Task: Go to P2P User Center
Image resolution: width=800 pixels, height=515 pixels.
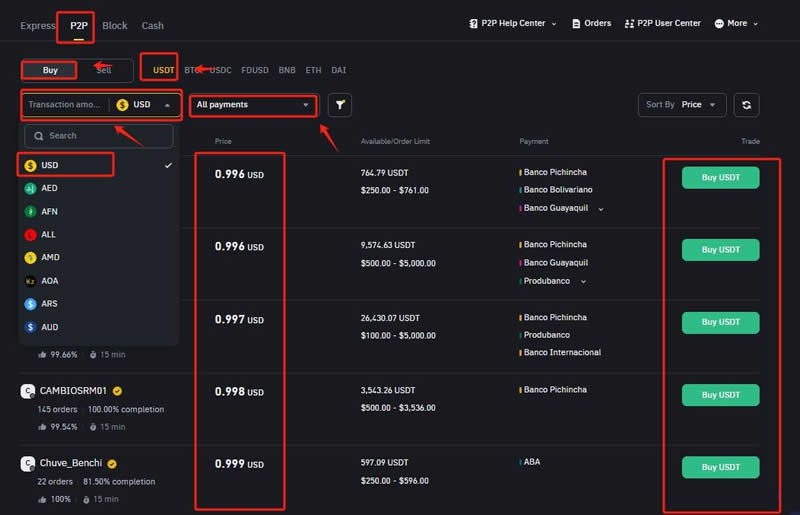Action: click(663, 23)
